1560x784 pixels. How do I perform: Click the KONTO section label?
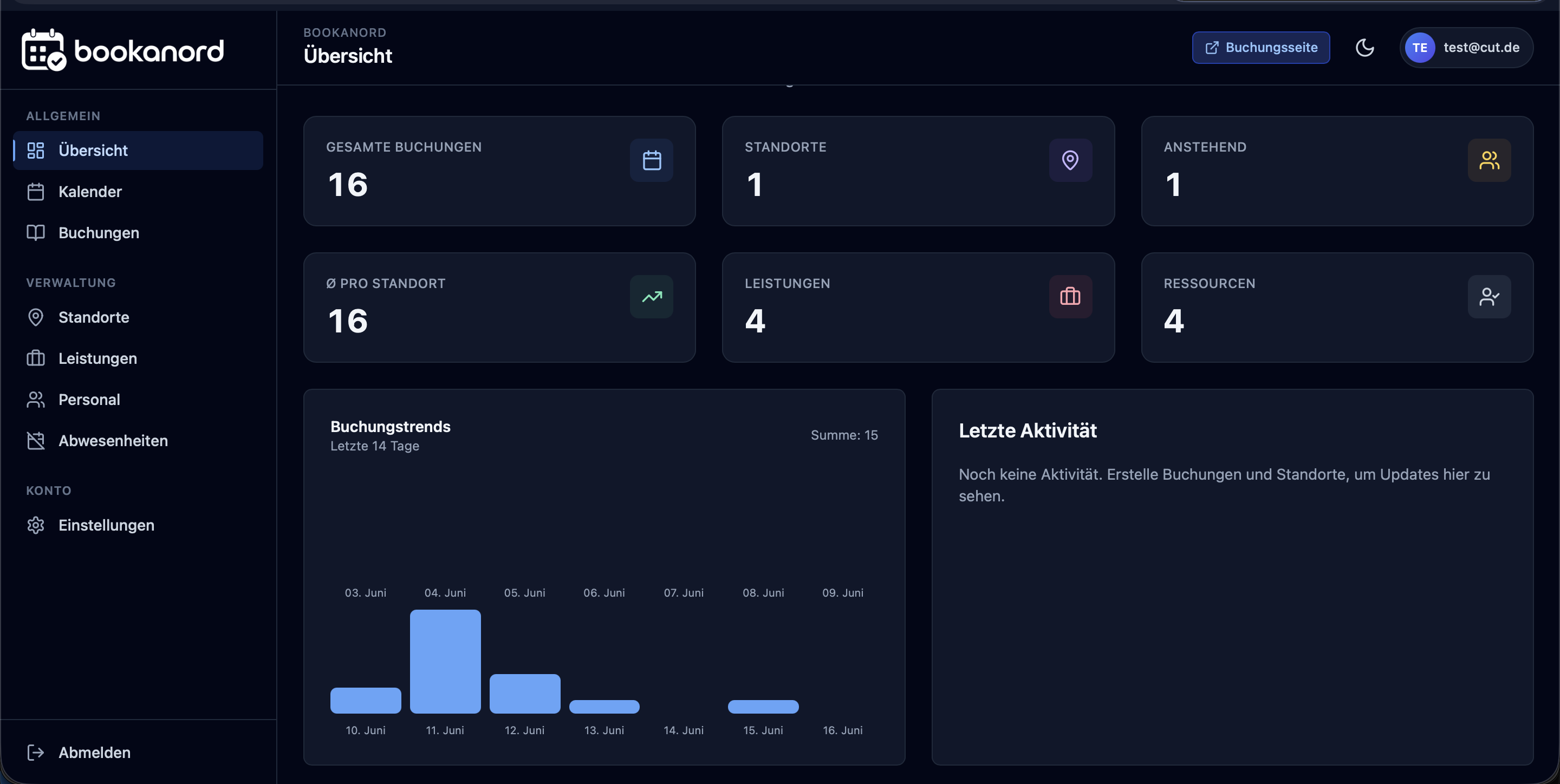[x=48, y=491]
